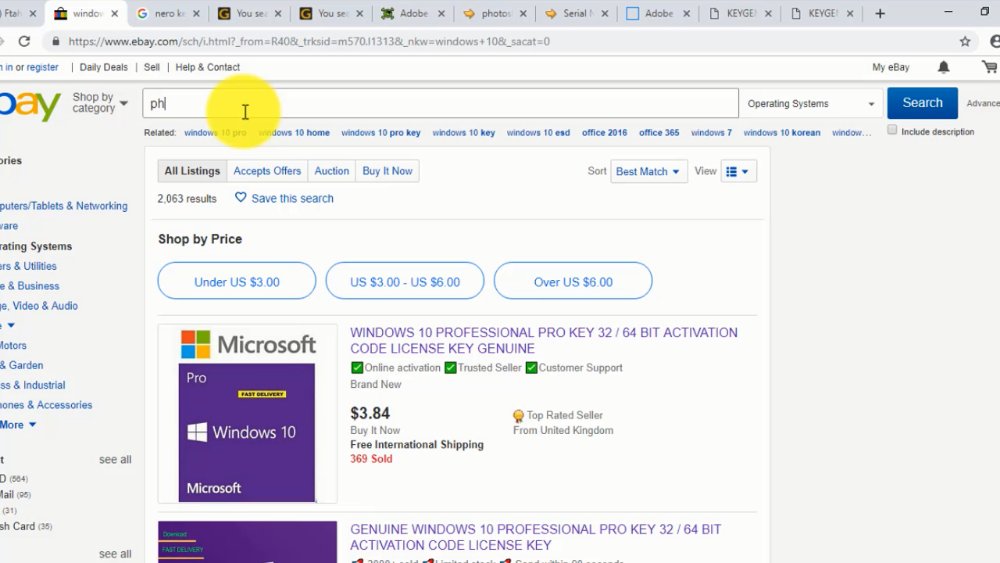Expand the More categories list
Screen dimensions: 1000x563
[18, 425]
